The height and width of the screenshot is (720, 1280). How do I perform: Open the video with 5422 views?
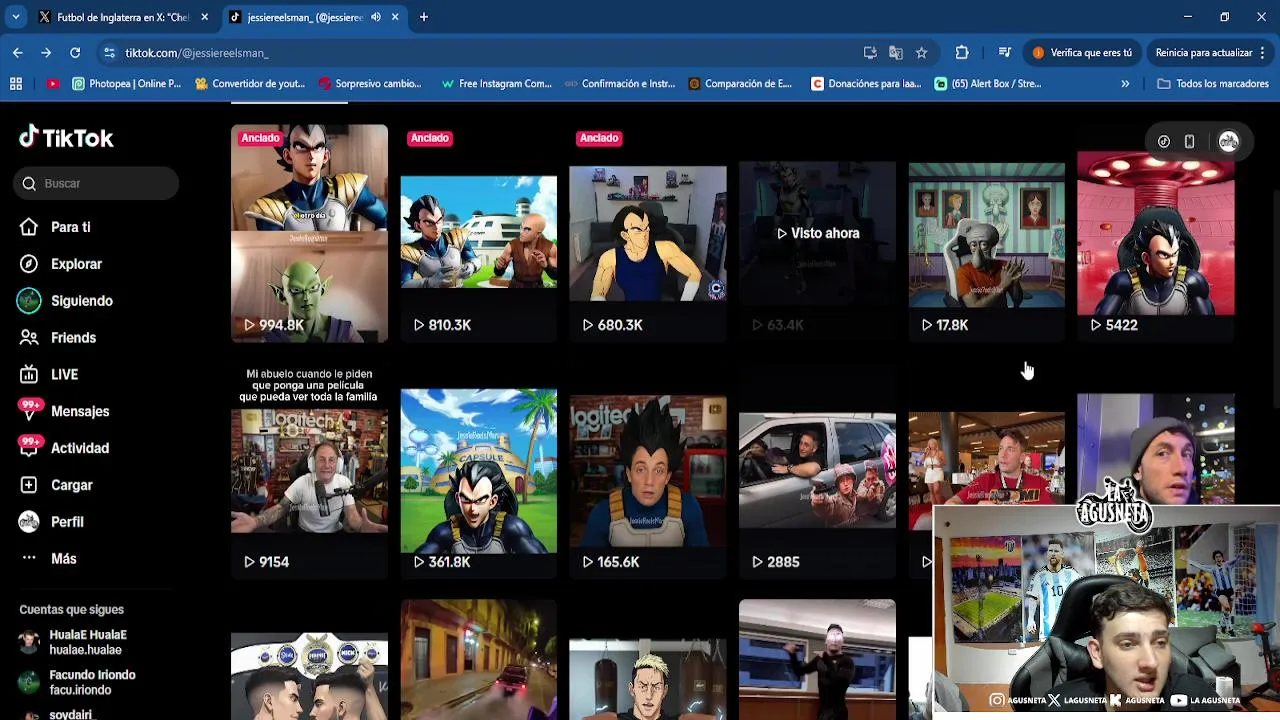pos(1155,234)
